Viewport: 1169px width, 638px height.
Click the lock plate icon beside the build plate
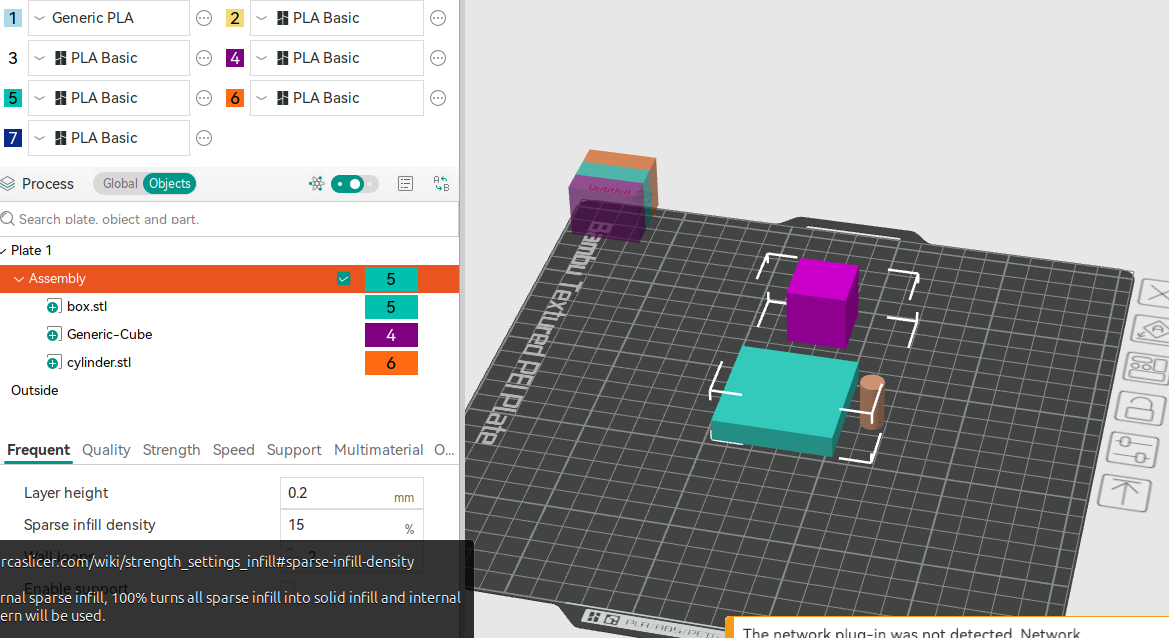click(1139, 407)
